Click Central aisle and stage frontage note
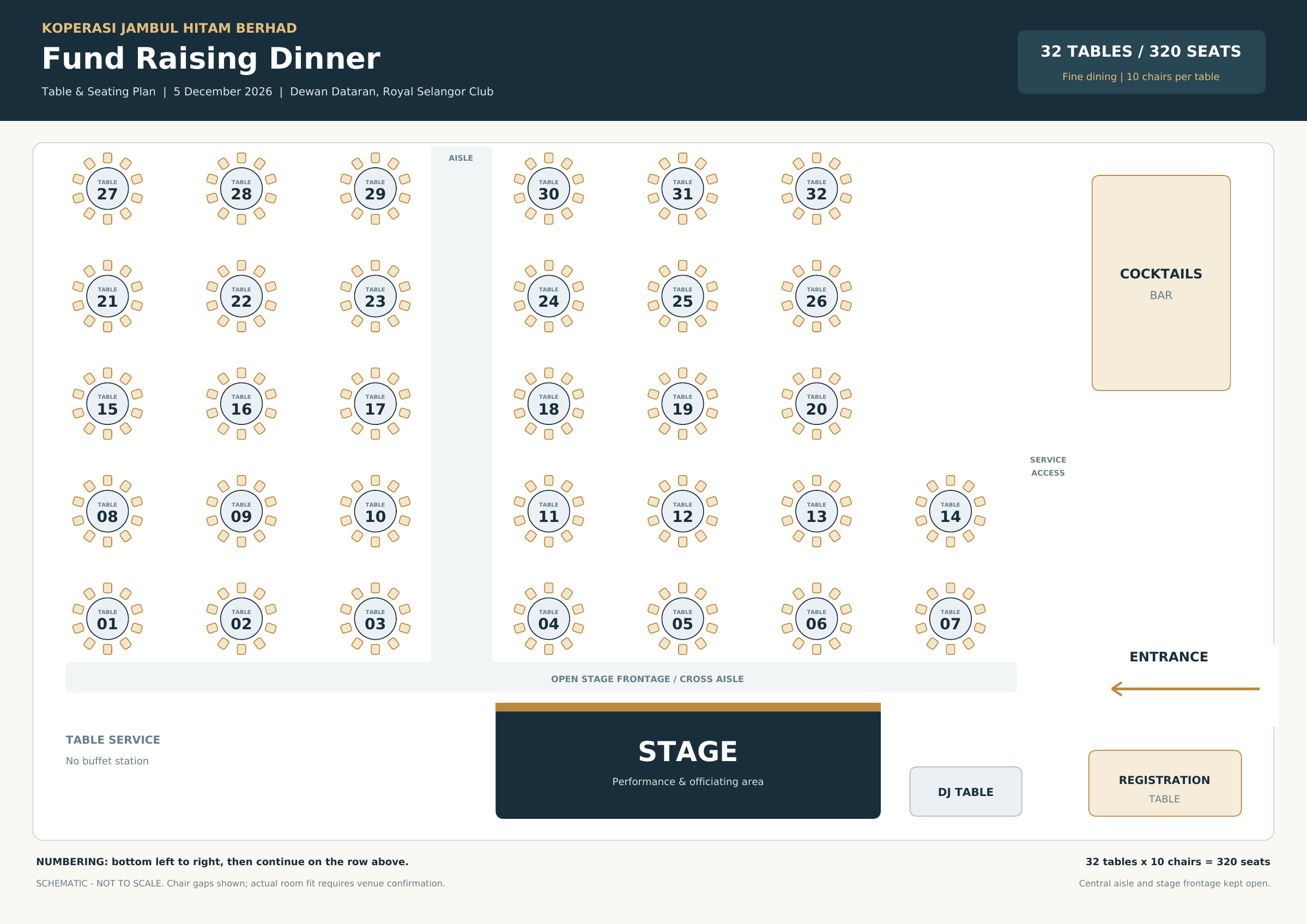Viewport: 1307px width, 924px height. click(x=1175, y=883)
